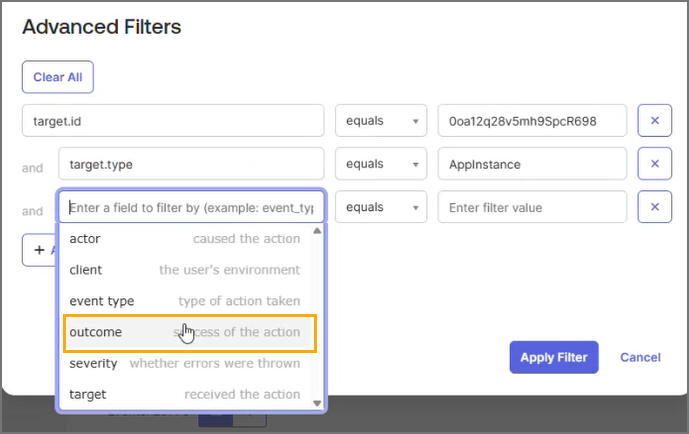The height and width of the screenshot is (434, 689).
Task: Click the plus add filter button
Action: 40,250
